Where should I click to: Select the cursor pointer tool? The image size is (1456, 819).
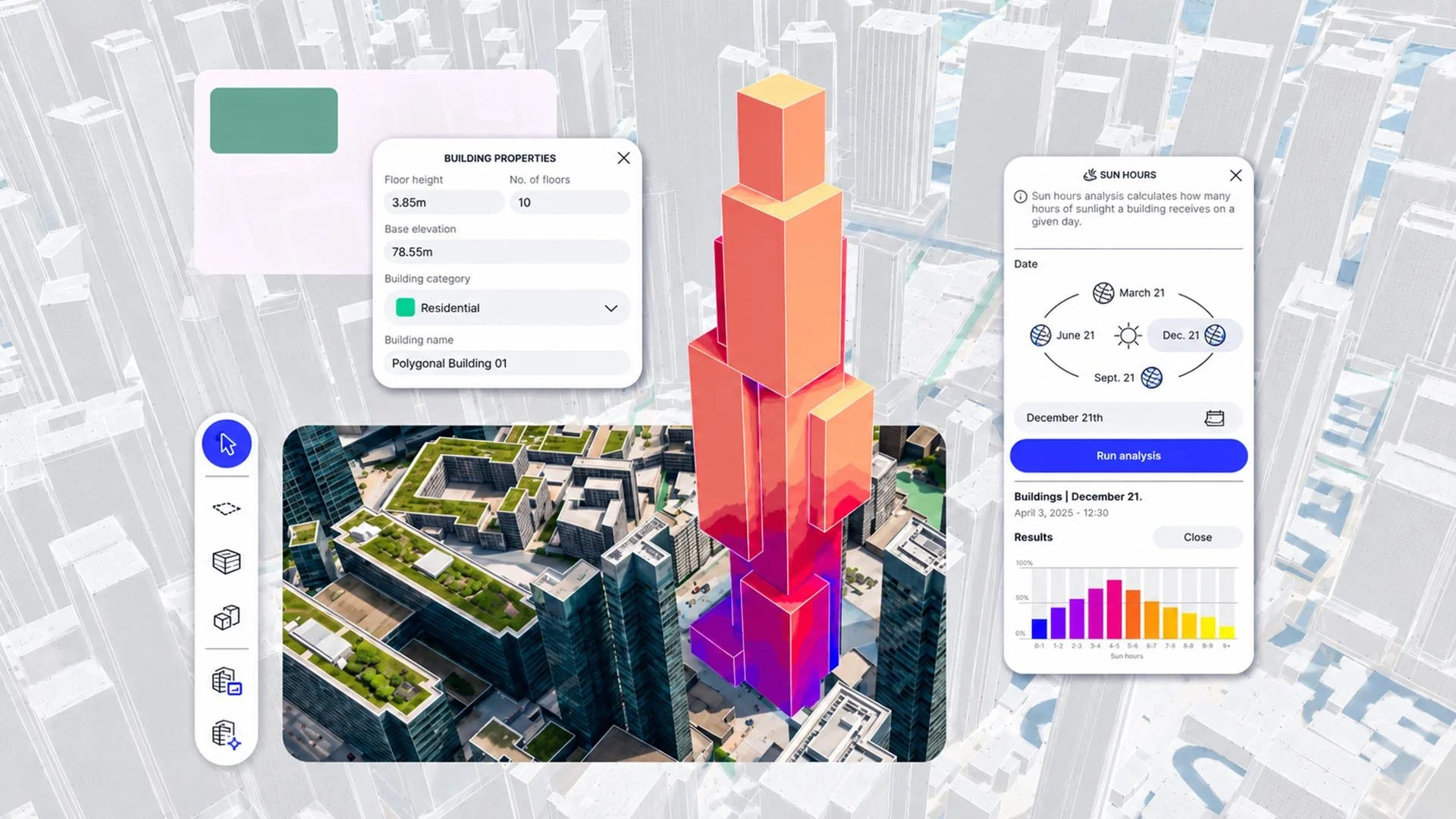(x=227, y=444)
